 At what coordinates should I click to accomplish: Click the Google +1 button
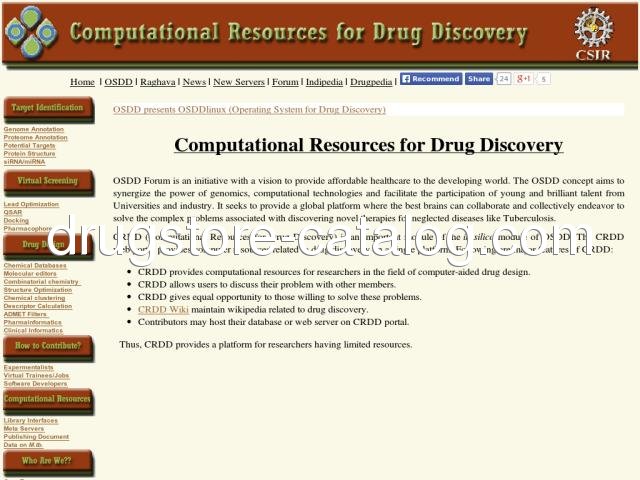(x=523, y=78)
